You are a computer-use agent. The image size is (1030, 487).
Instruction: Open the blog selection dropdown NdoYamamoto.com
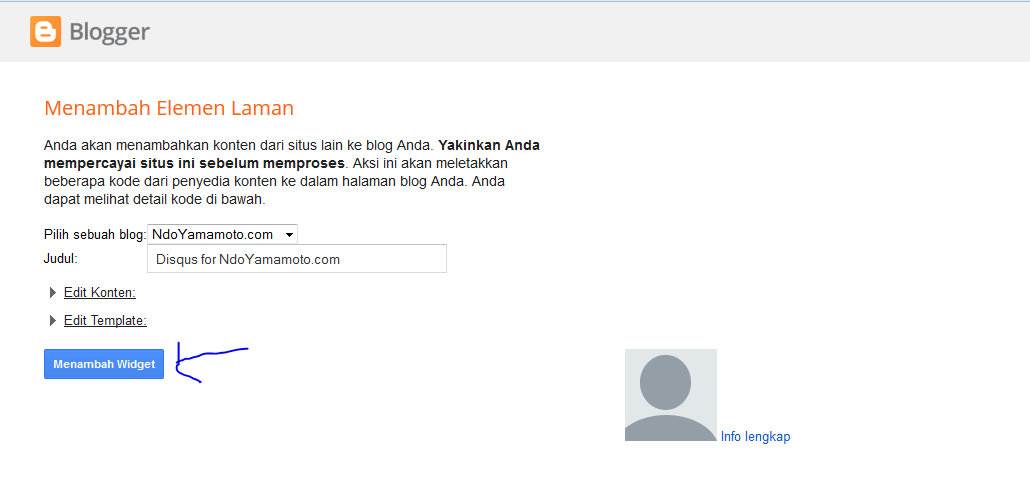223,234
